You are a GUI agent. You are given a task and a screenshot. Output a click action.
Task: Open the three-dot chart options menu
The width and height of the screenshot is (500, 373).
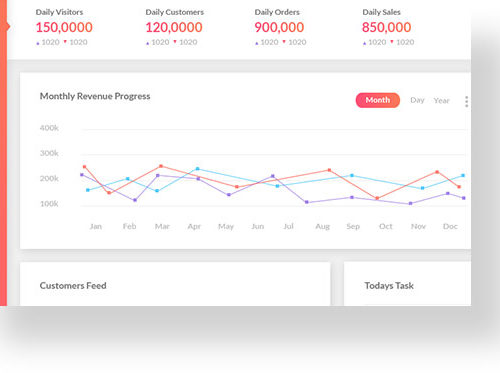[467, 101]
